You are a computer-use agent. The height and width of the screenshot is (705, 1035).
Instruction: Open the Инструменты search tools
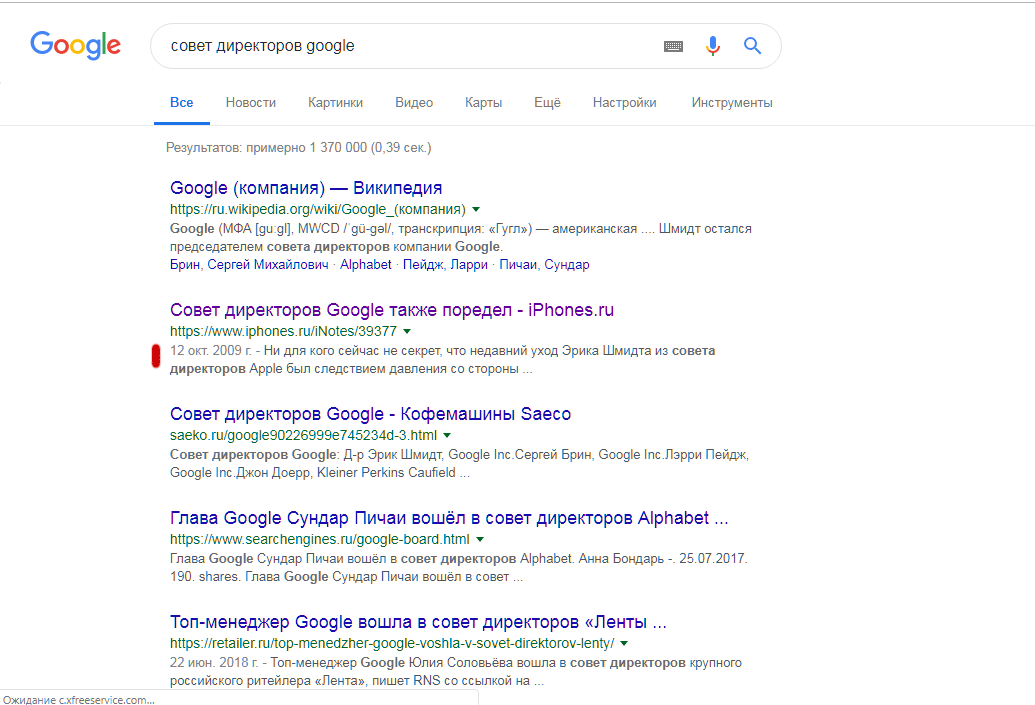(732, 102)
